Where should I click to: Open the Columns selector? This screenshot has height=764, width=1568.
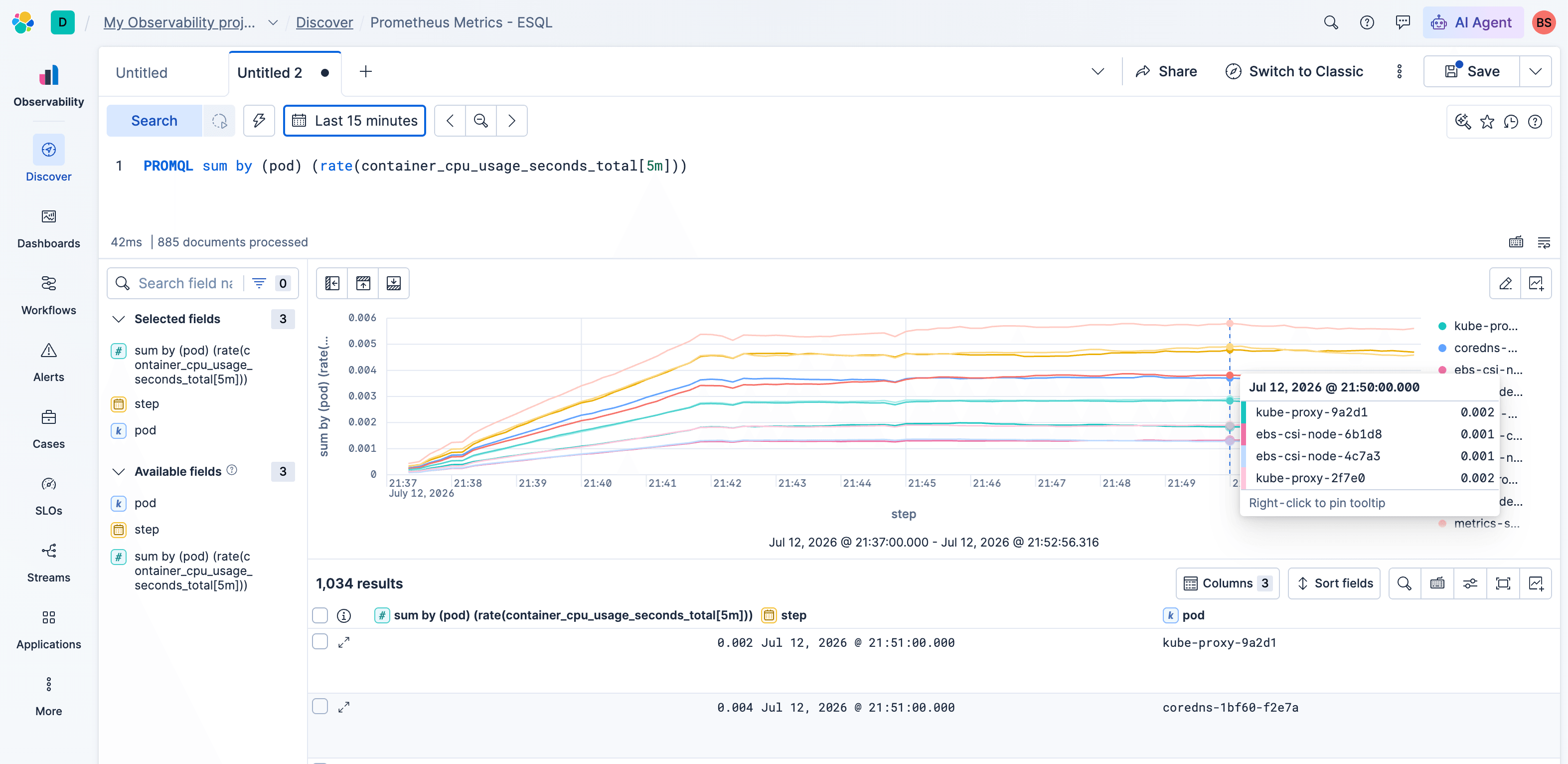click(x=1228, y=583)
